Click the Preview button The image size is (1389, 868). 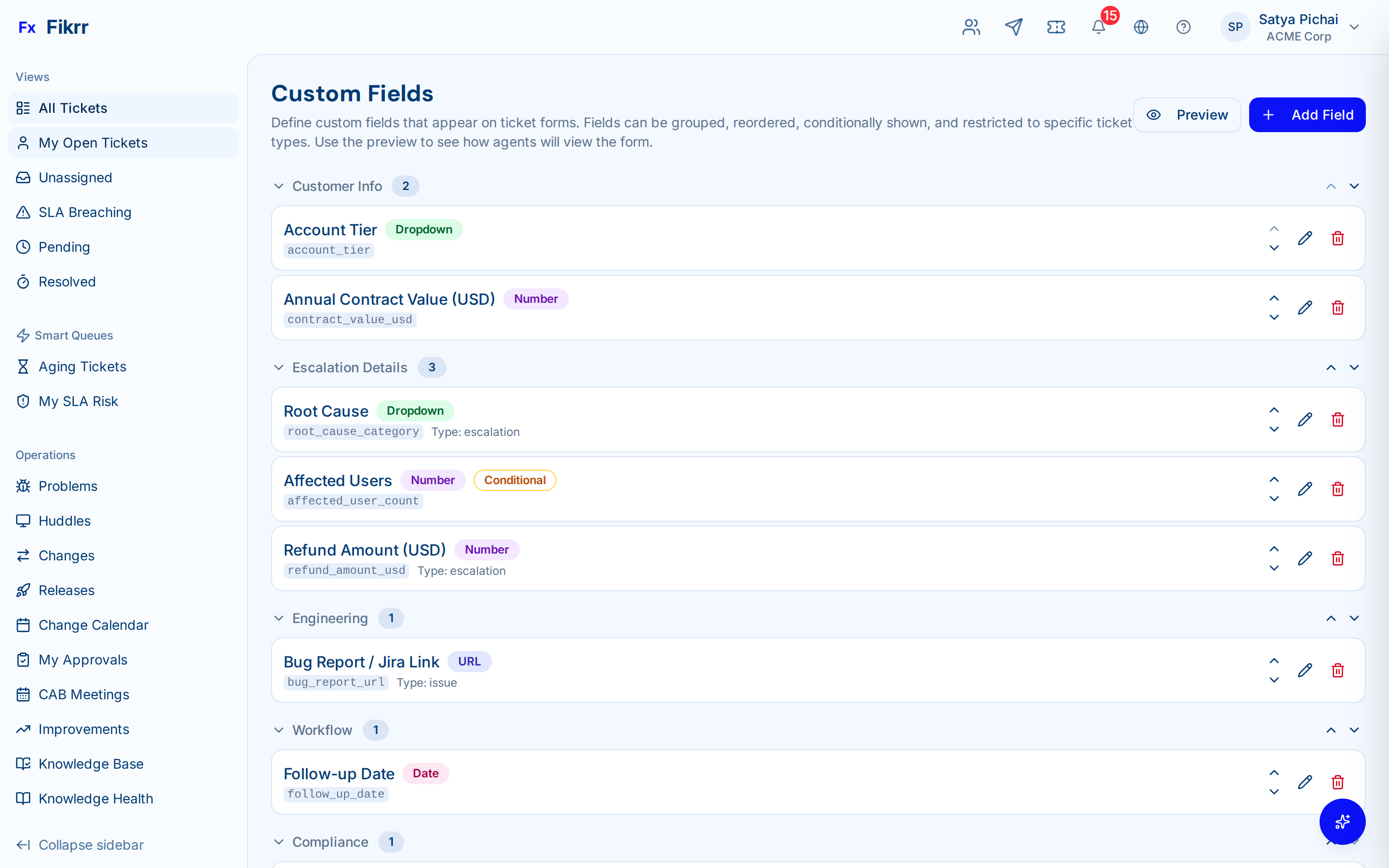pyautogui.click(x=1187, y=114)
